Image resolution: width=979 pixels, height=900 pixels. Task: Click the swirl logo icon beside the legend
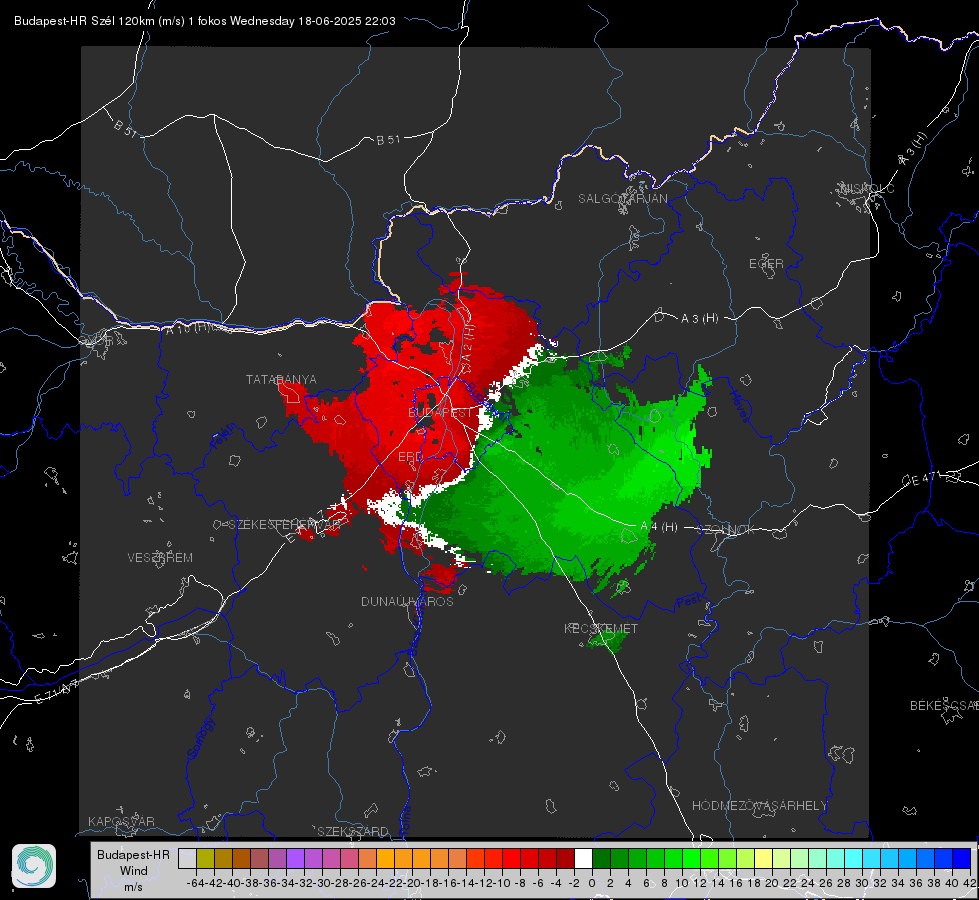34,866
